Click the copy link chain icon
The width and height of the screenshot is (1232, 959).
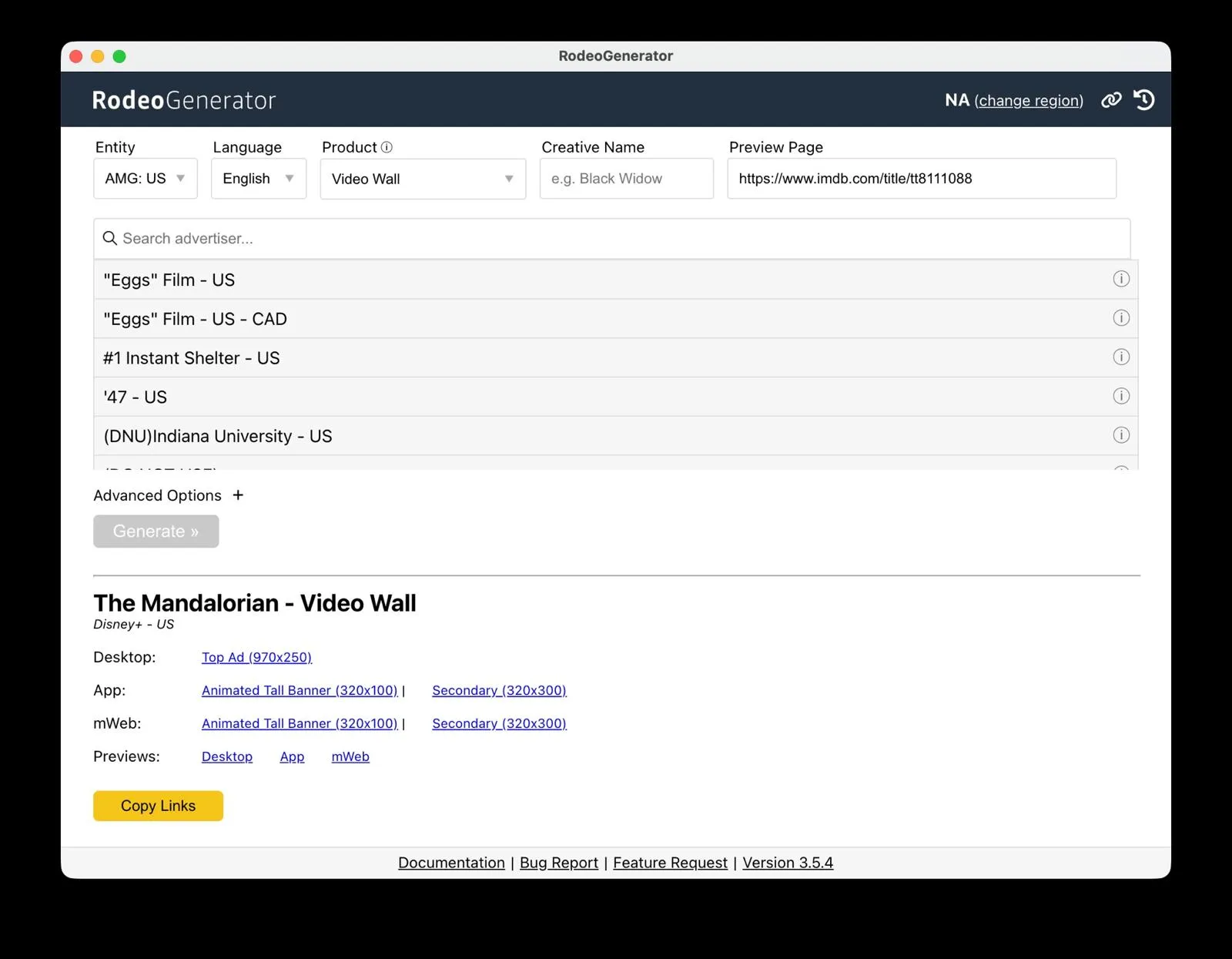(x=1111, y=100)
